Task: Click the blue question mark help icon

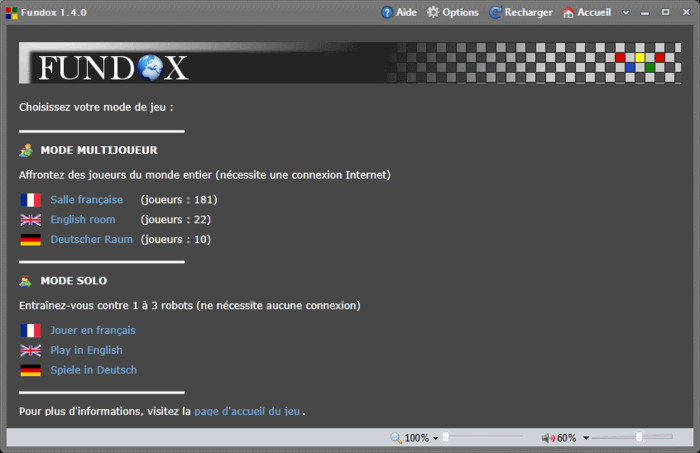Action: click(x=387, y=12)
